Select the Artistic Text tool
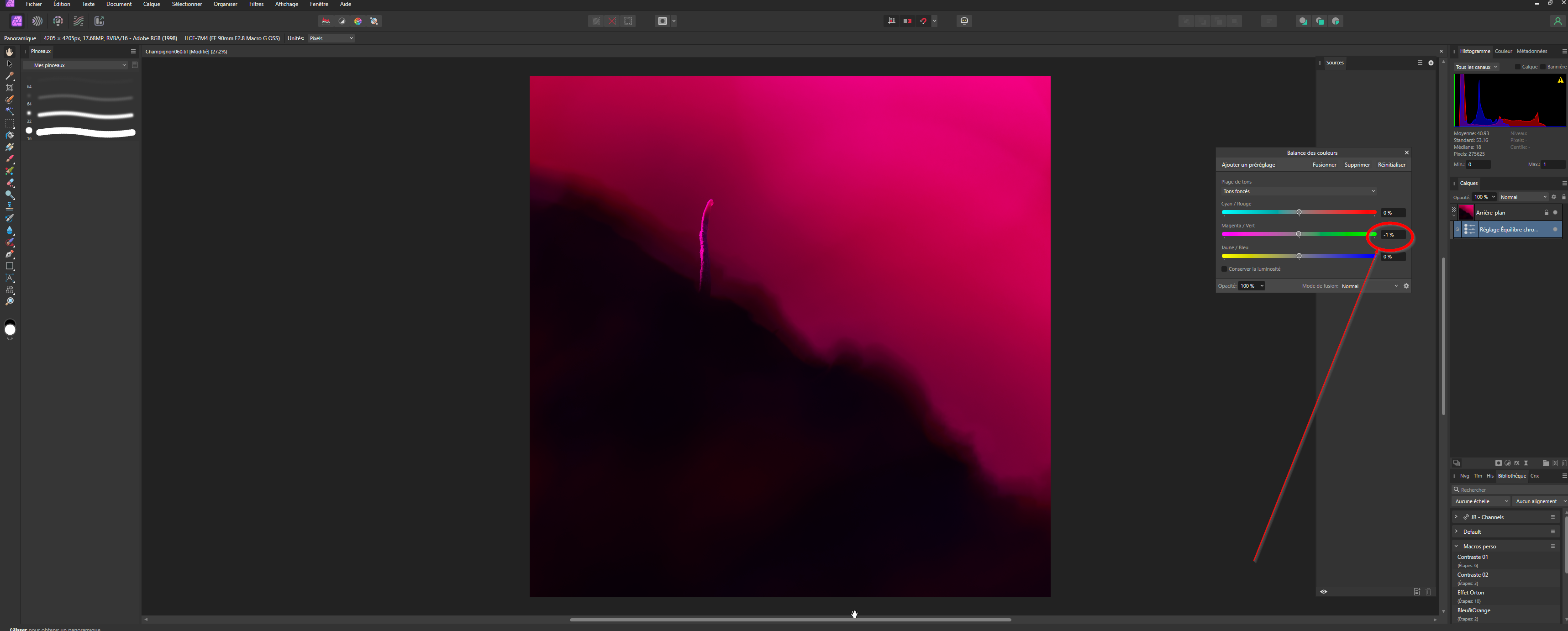 [10, 278]
